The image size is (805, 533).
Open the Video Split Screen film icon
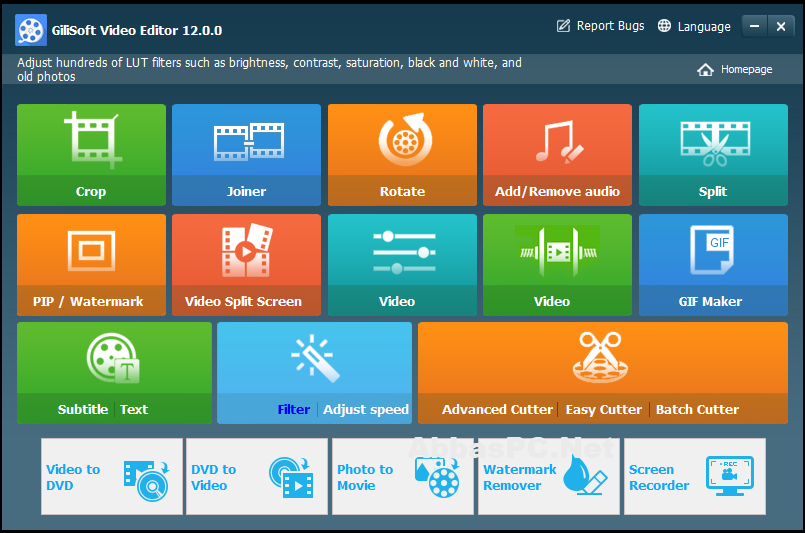(x=247, y=250)
